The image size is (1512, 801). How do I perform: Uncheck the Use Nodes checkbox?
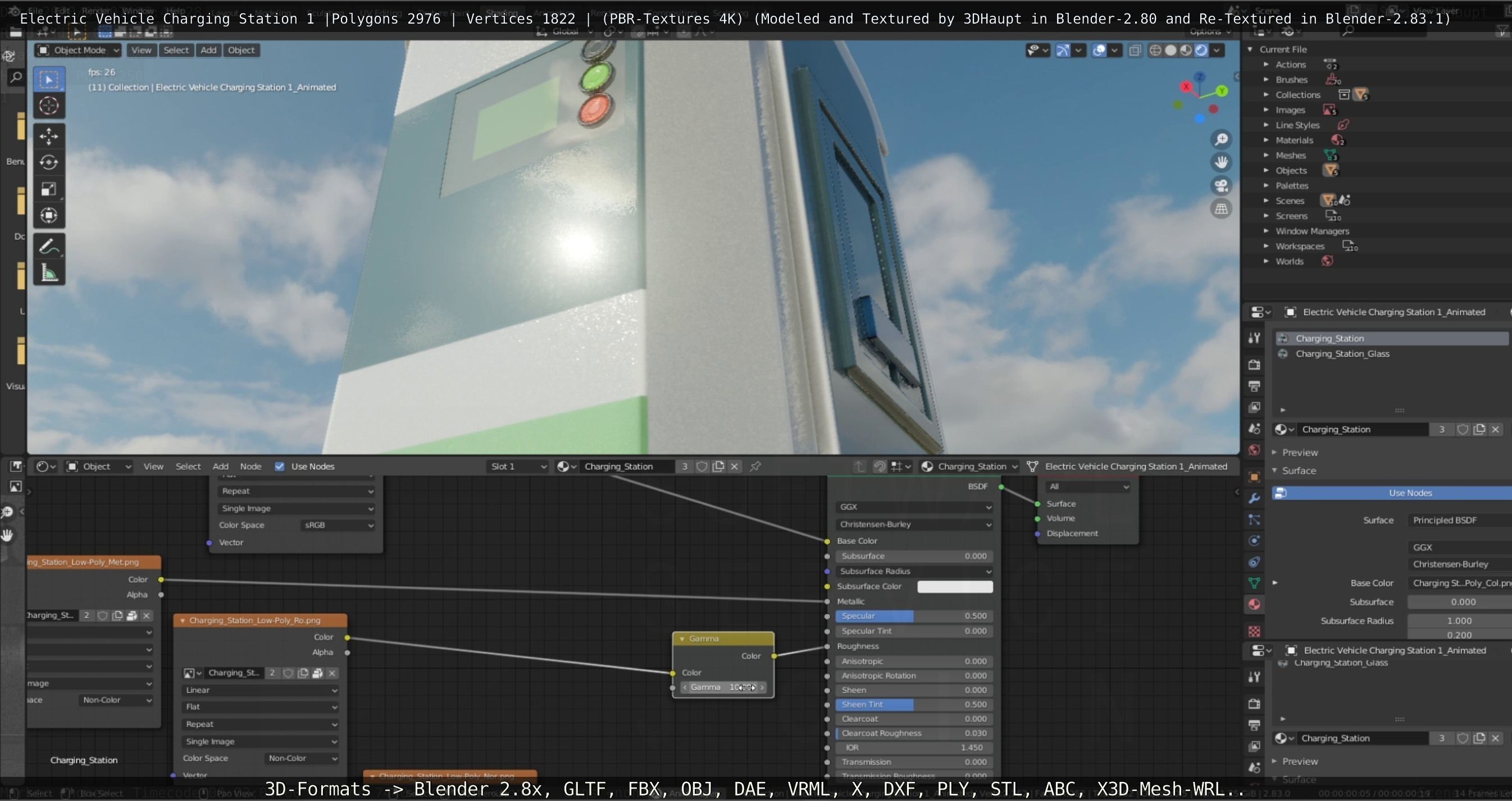(x=280, y=467)
